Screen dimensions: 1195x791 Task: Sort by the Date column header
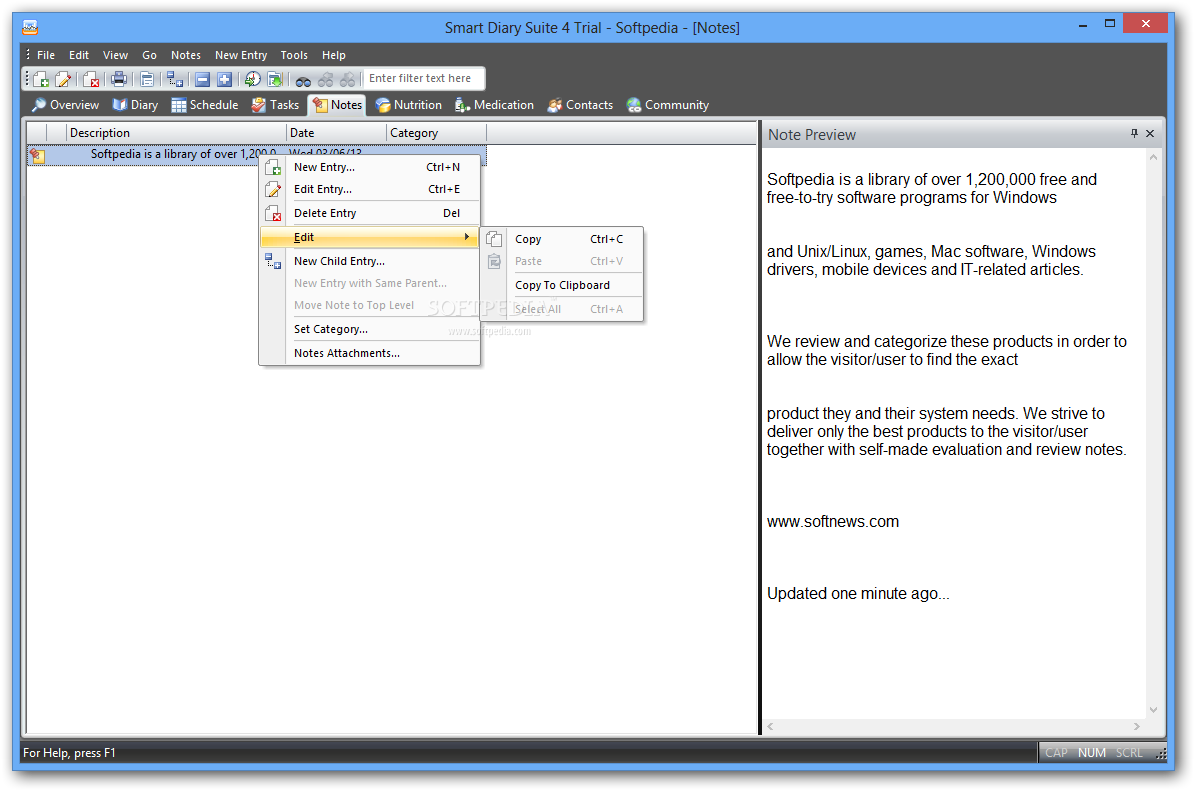coord(336,133)
